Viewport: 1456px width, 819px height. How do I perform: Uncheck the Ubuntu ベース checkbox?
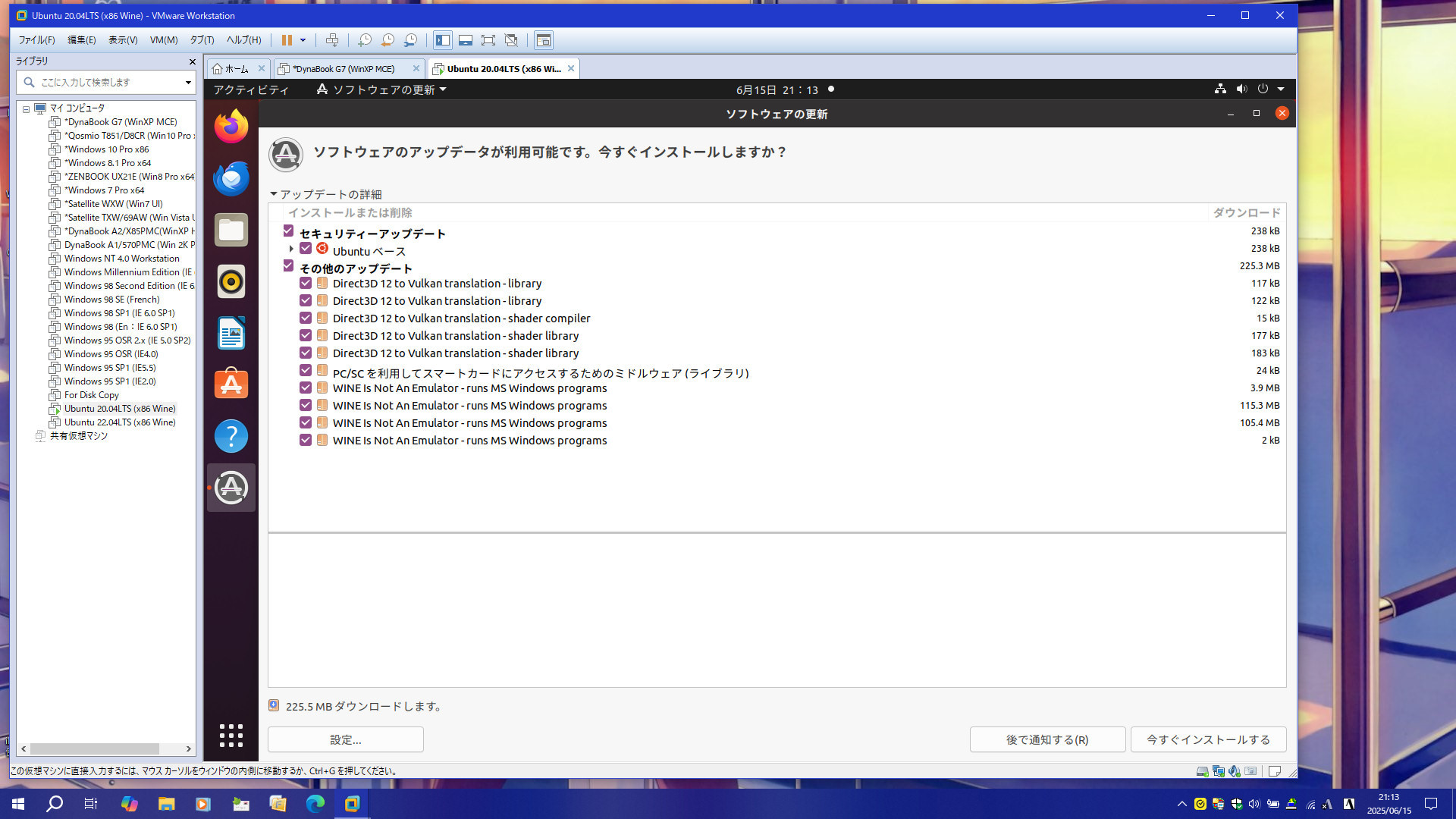[306, 249]
